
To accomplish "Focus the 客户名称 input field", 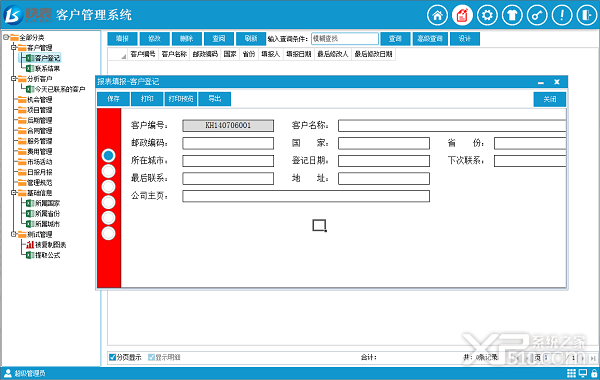I will (x=452, y=126).
